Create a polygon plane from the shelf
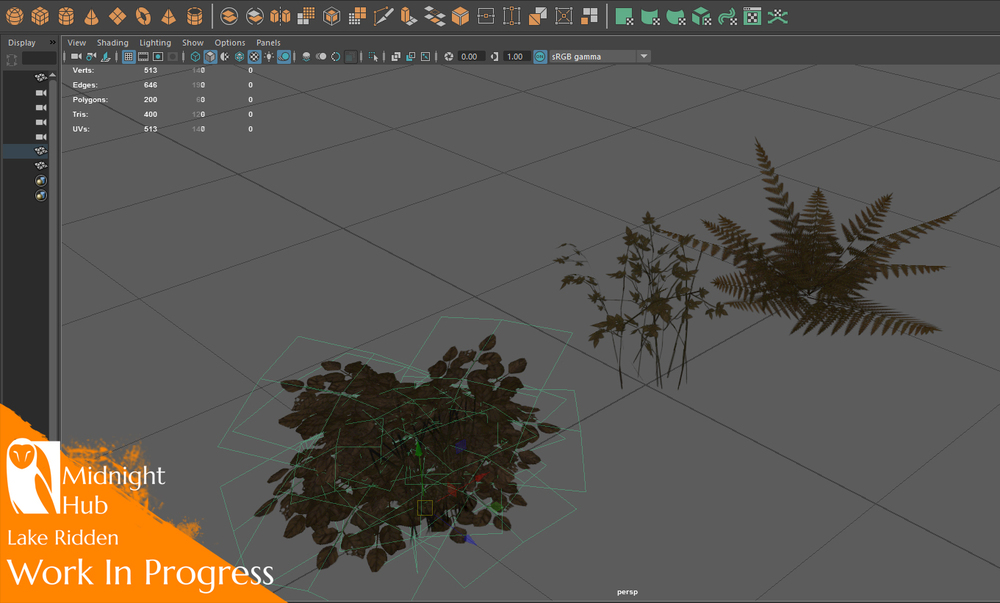 pyautogui.click(x=117, y=16)
